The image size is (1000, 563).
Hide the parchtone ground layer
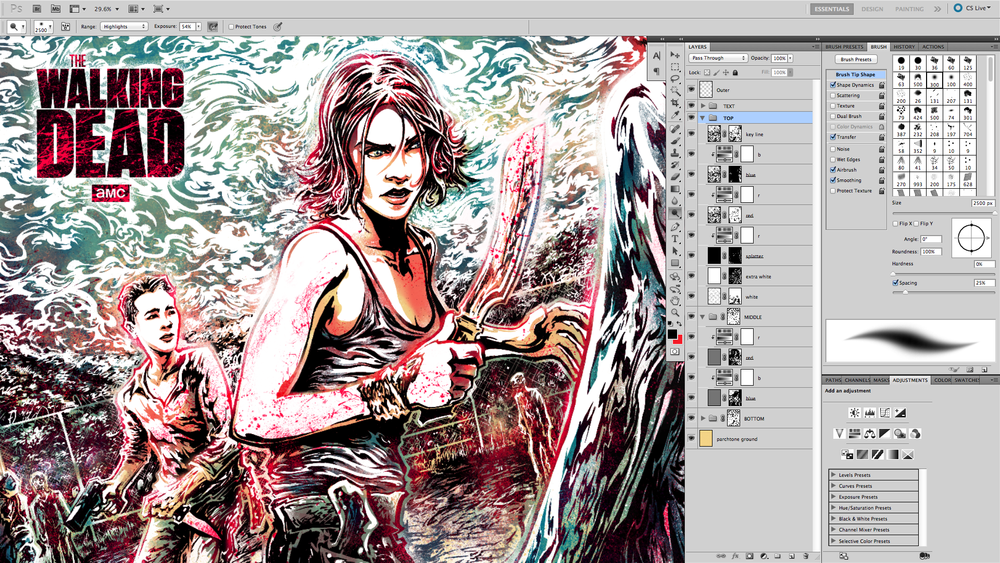[x=691, y=439]
